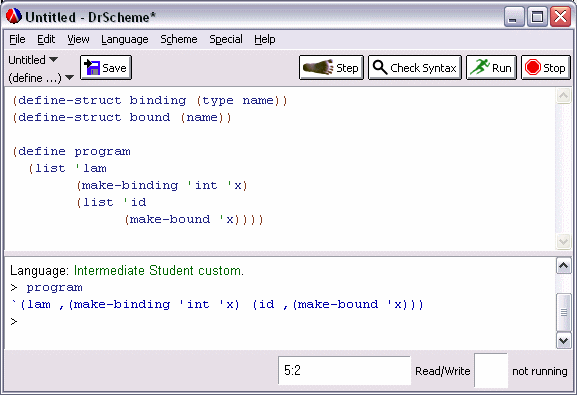Open the Language menu
The width and height of the screenshot is (577, 395).
125,39
